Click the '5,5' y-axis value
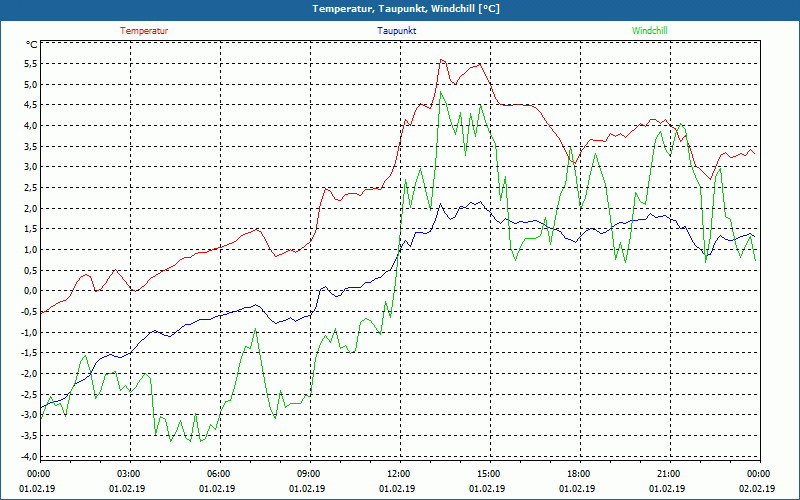Viewport: 800px width, 500px height. click(31, 64)
